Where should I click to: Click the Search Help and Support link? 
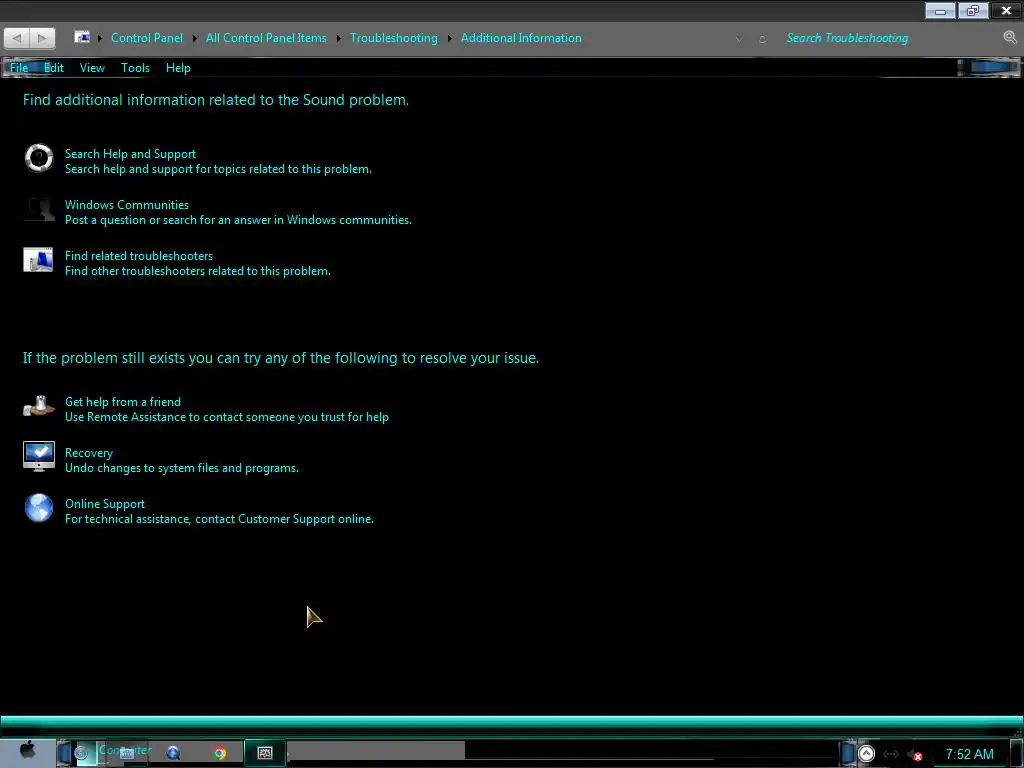[x=130, y=154]
